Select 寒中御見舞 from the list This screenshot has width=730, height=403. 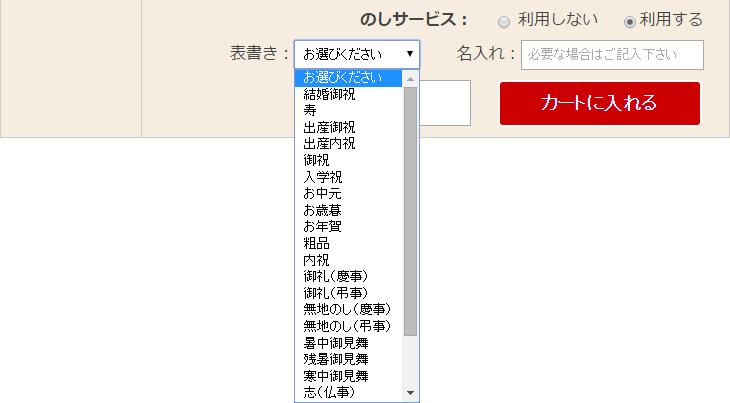pos(348,376)
